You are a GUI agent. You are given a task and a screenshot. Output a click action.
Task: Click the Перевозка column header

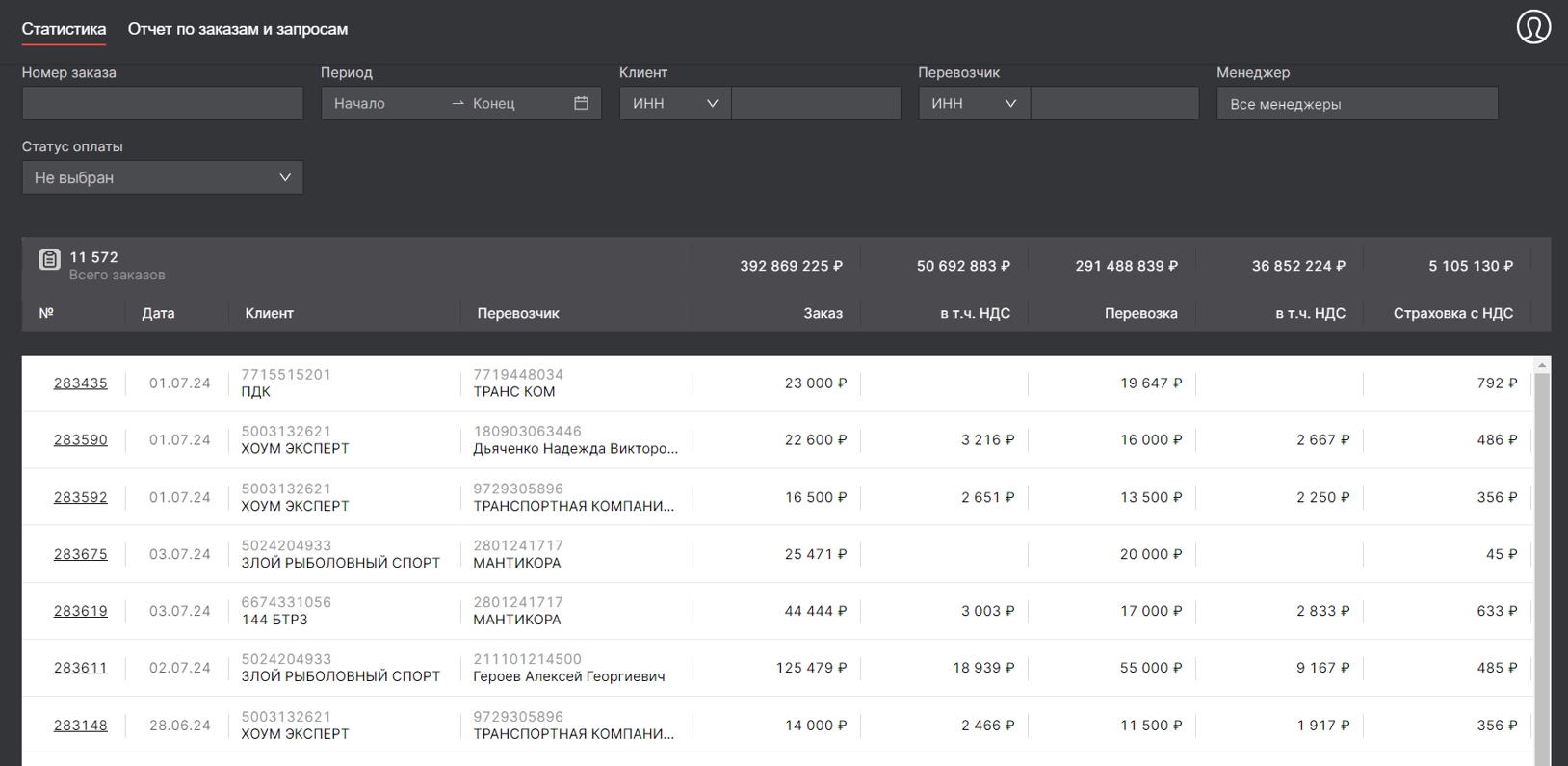tap(1140, 313)
